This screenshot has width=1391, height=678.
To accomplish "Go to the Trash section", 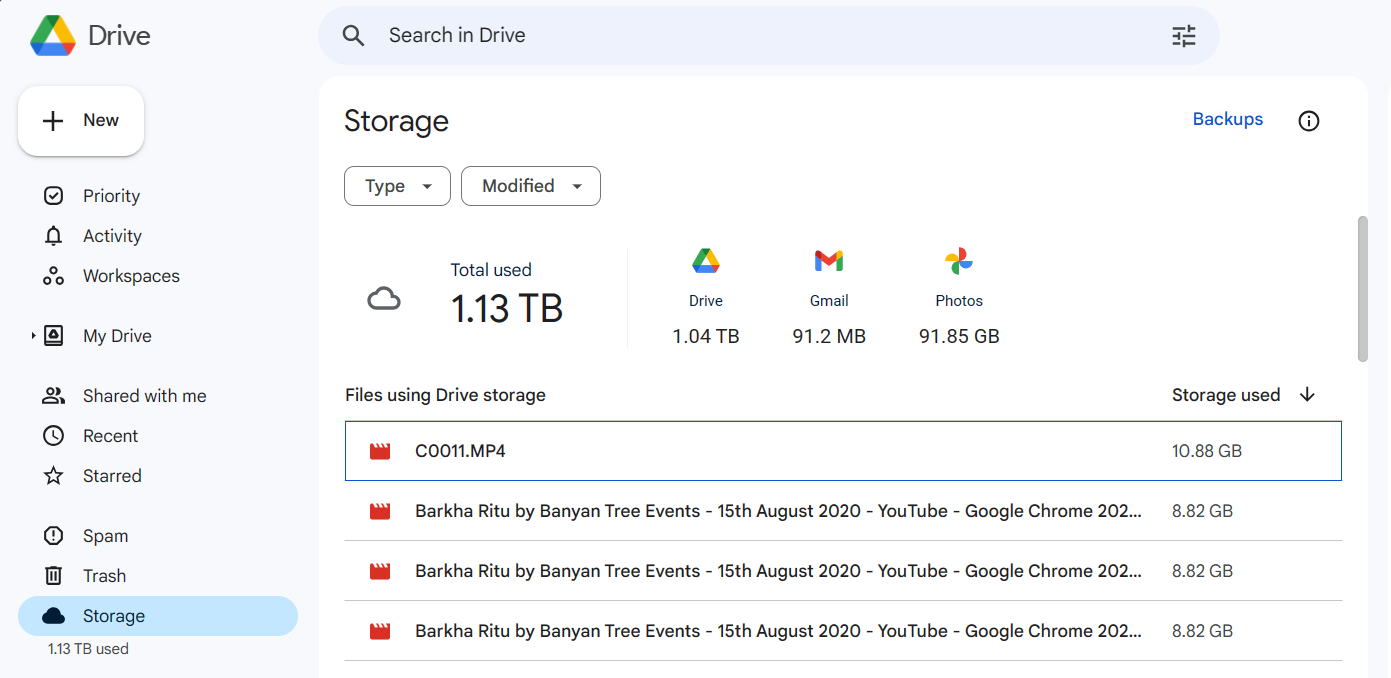I will point(104,576).
